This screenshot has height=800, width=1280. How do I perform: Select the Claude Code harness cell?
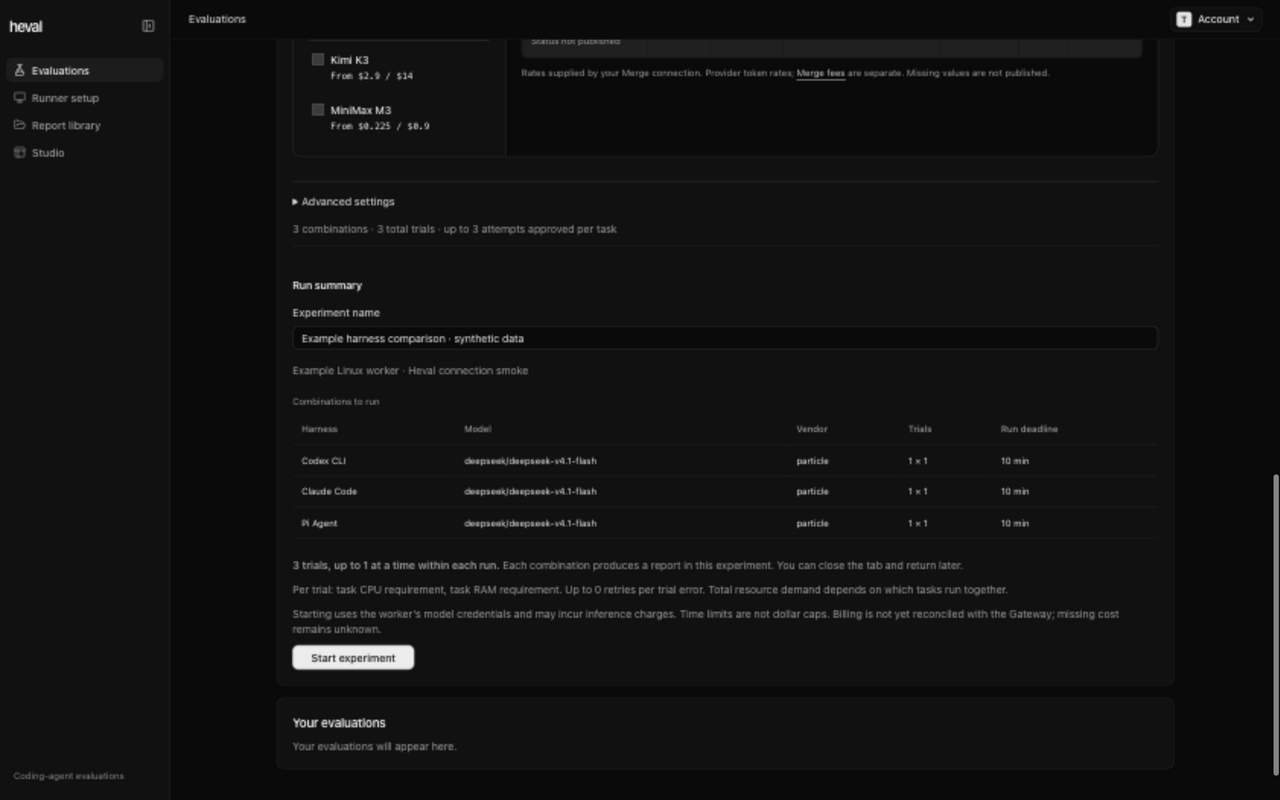329,492
